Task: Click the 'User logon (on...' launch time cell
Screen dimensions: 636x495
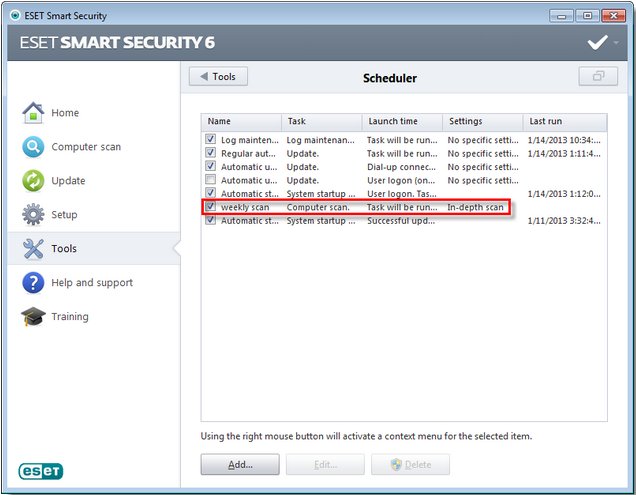Action: [401, 181]
